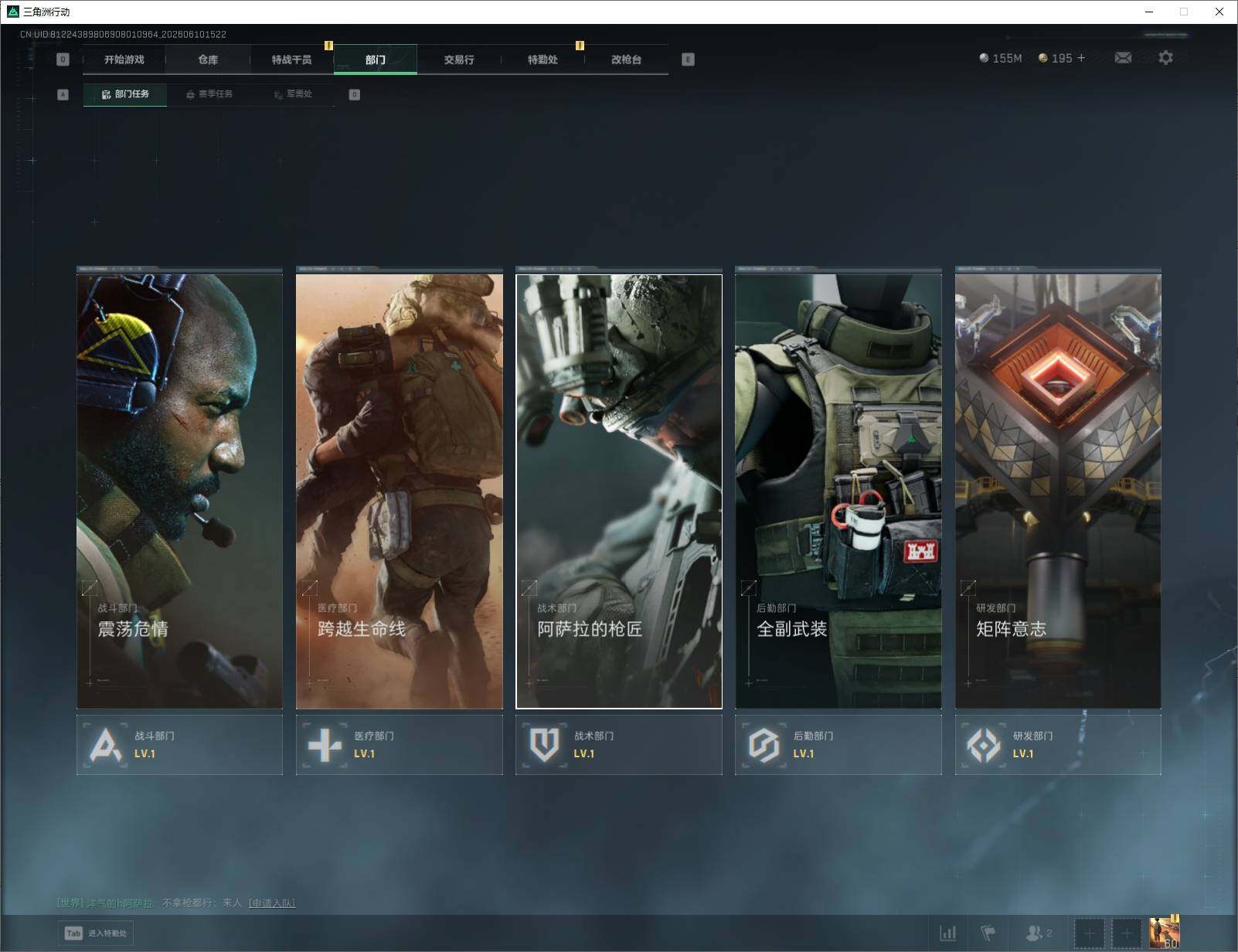Click the 战术部门 LV.1 button

click(x=619, y=745)
